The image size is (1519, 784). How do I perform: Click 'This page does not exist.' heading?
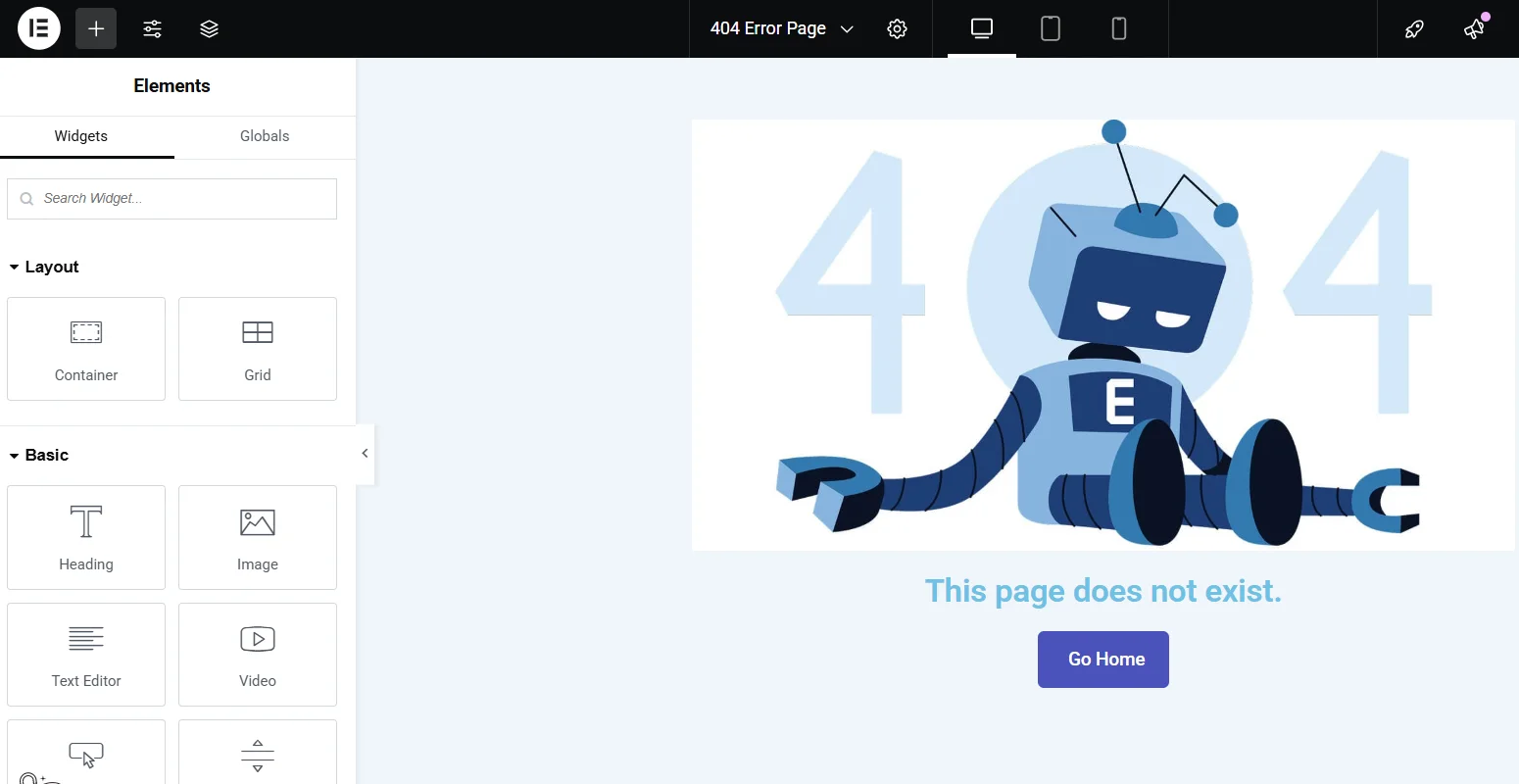point(1103,591)
